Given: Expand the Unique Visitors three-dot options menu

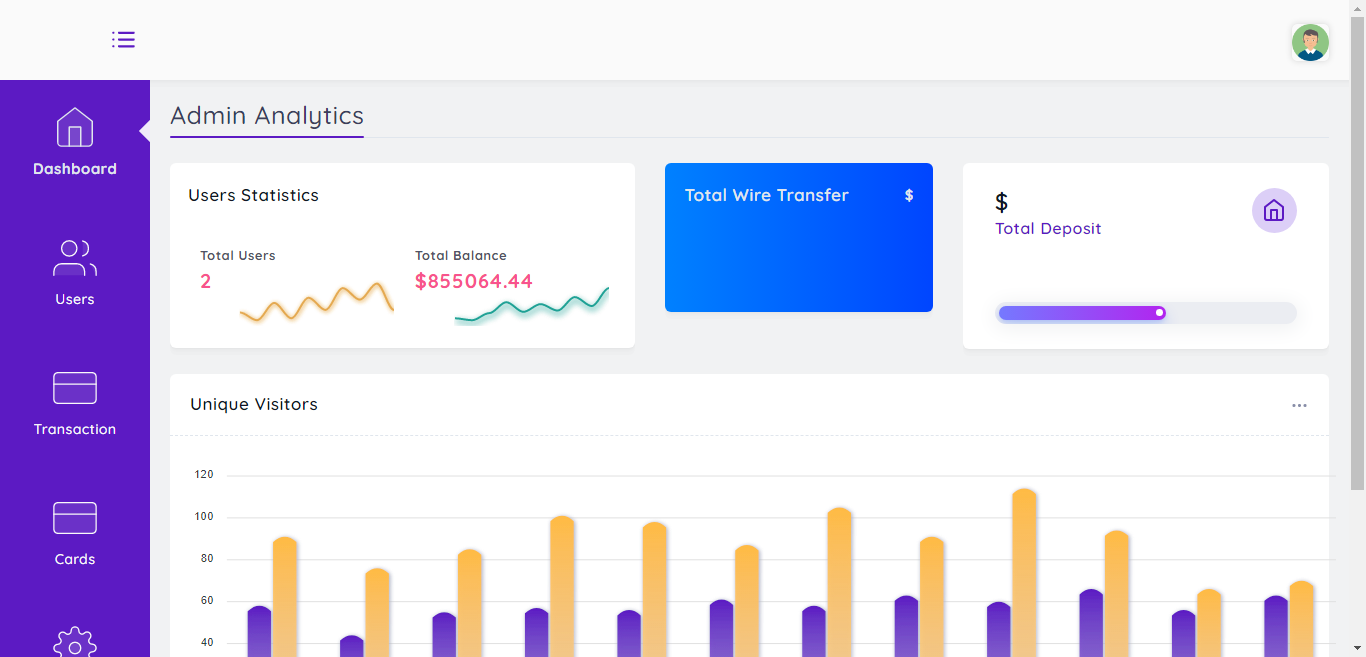Looking at the screenshot, I should (x=1299, y=406).
